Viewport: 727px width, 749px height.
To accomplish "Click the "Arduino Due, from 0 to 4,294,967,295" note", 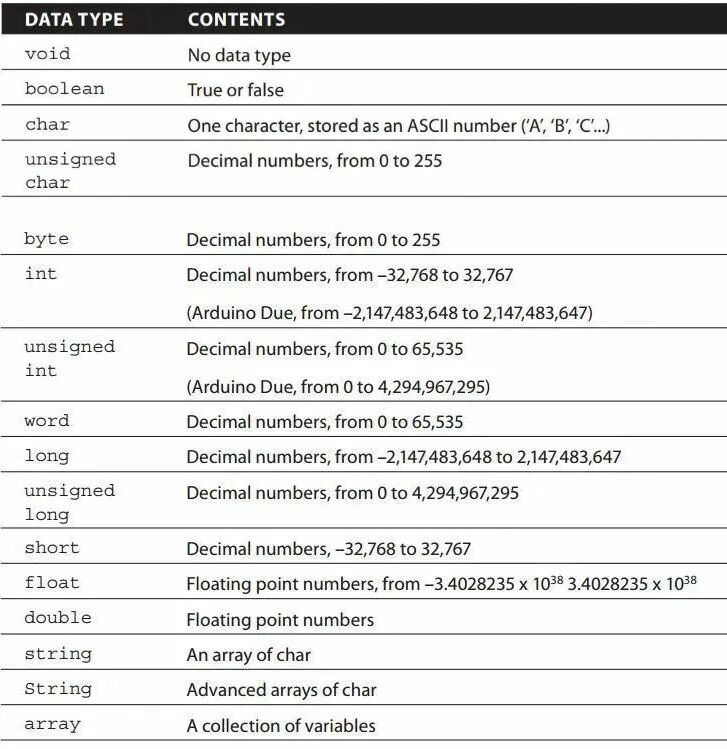I will pyautogui.click(x=338, y=386).
